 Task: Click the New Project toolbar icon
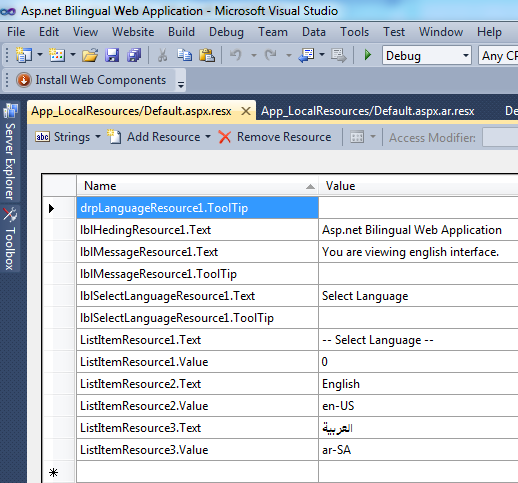click(24, 55)
